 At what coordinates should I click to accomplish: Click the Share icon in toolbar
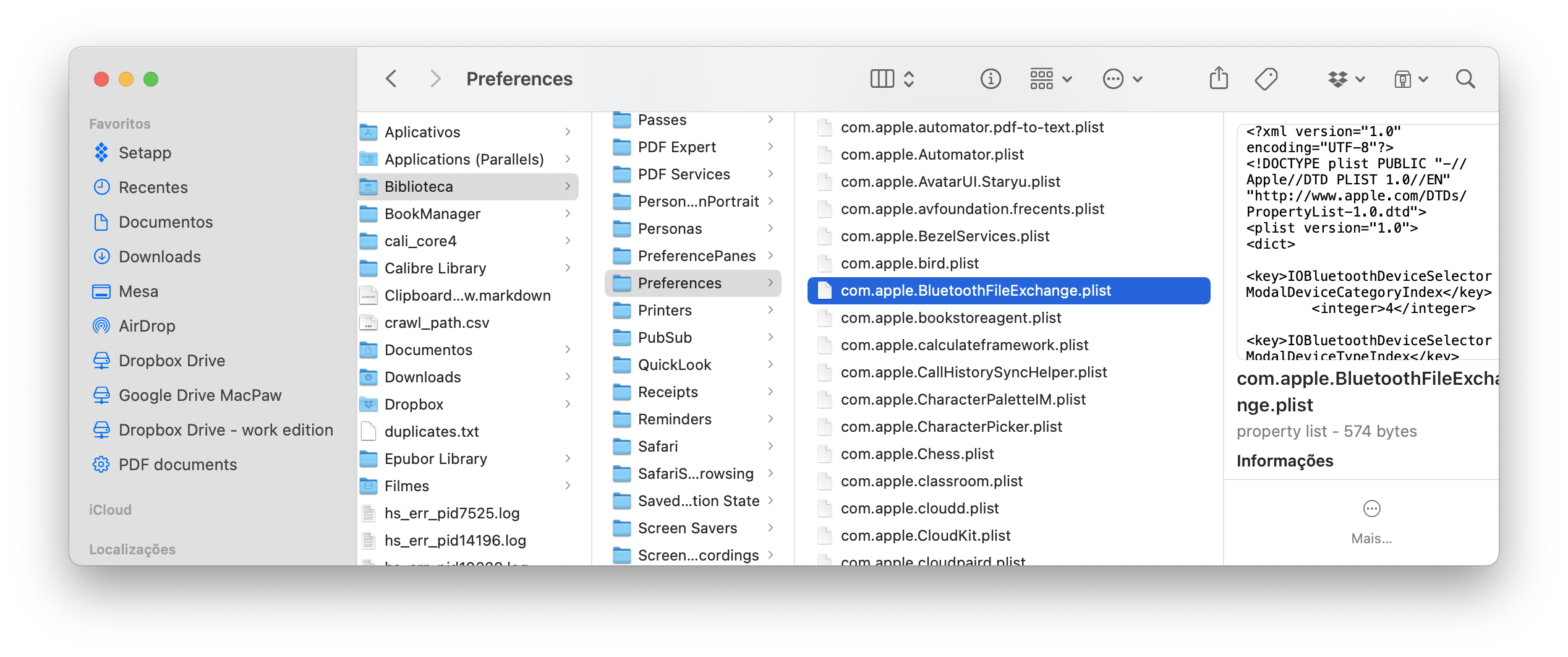pos(1219,79)
